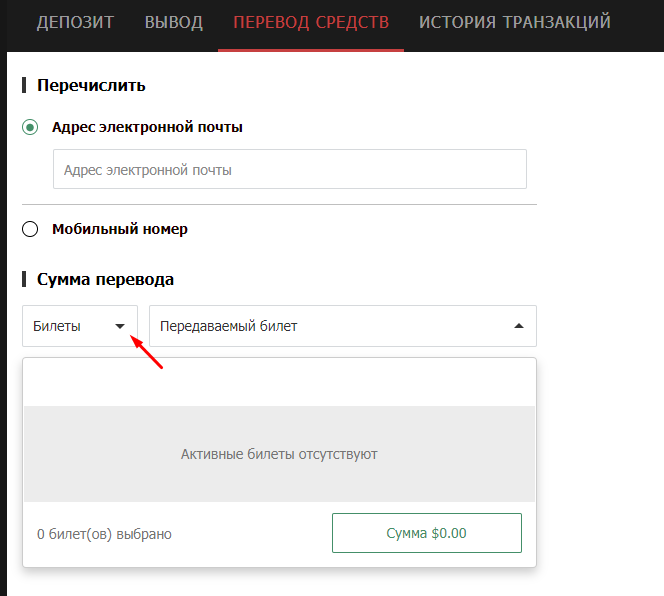This screenshot has width=664, height=596.
Task: Click the email address input field
Action: pyautogui.click(x=290, y=169)
